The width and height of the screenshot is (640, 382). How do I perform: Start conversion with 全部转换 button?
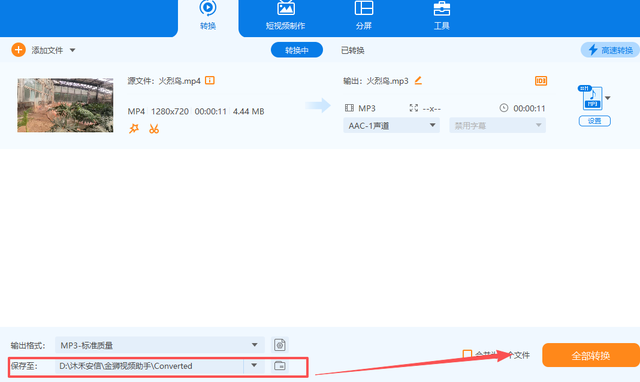(x=591, y=355)
